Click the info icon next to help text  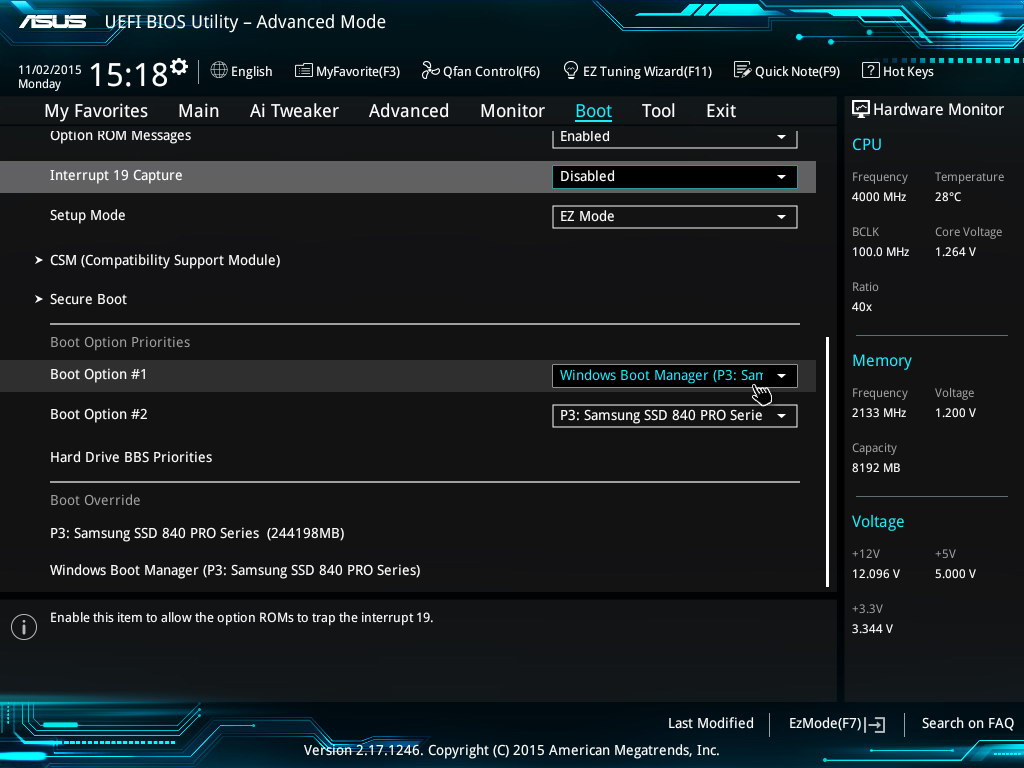(x=23, y=626)
